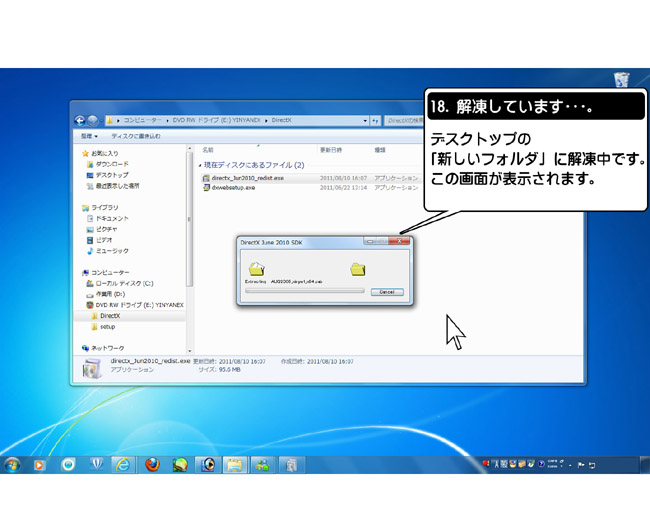This screenshot has height=507, width=650.
Task: Open ライブラリ in the navigation pane
Action: pyautogui.click(x=100, y=208)
